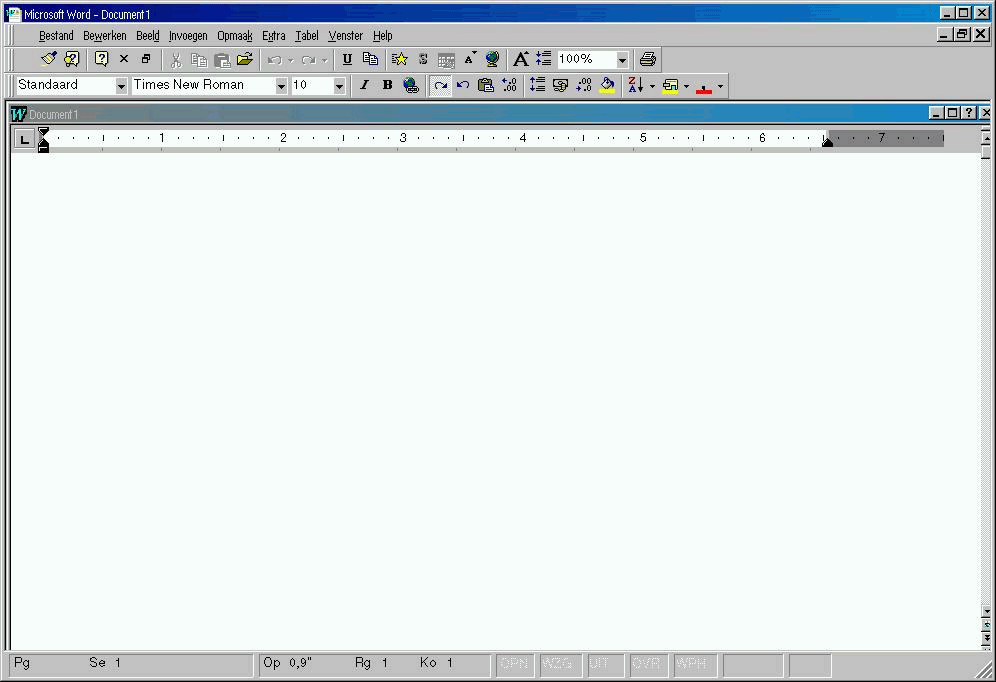Image resolution: width=996 pixels, height=682 pixels.
Task: Click inside the 100% zoom field
Action: point(586,60)
